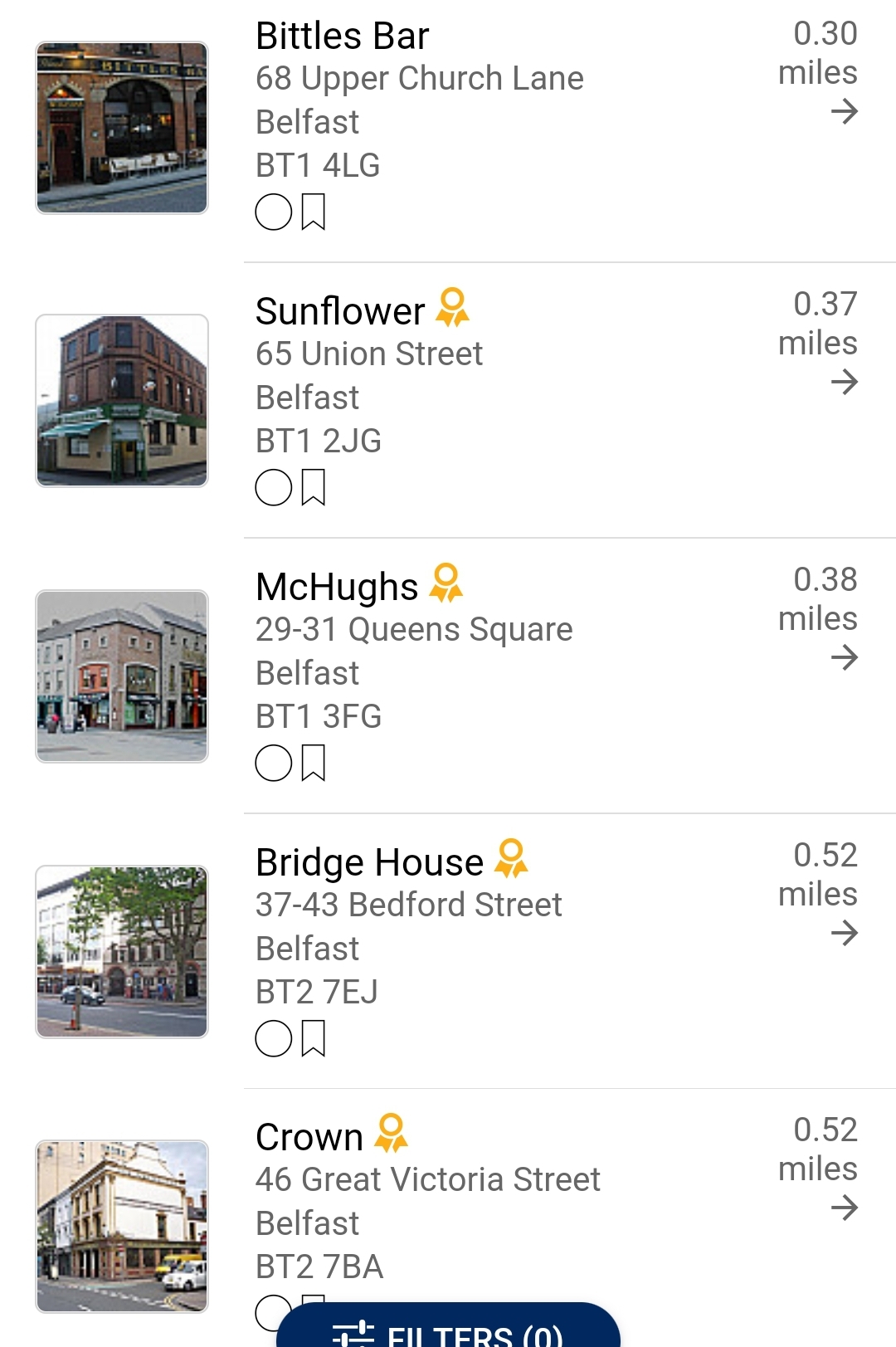View the Bittles Bar photo thumbnail
The image size is (896, 1347).
(x=122, y=128)
